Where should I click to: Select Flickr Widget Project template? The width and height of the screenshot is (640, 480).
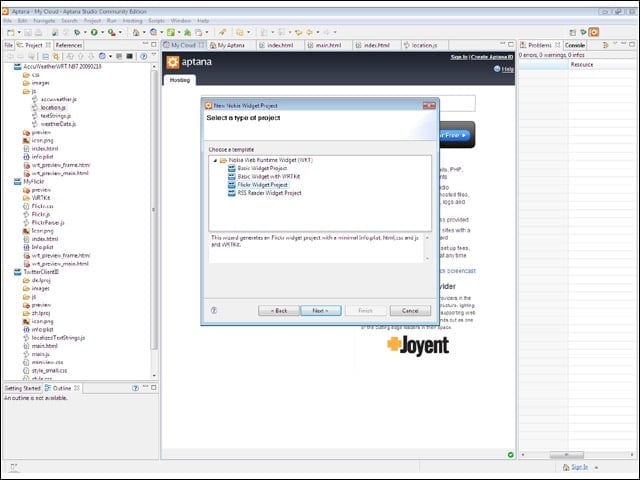point(262,184)
